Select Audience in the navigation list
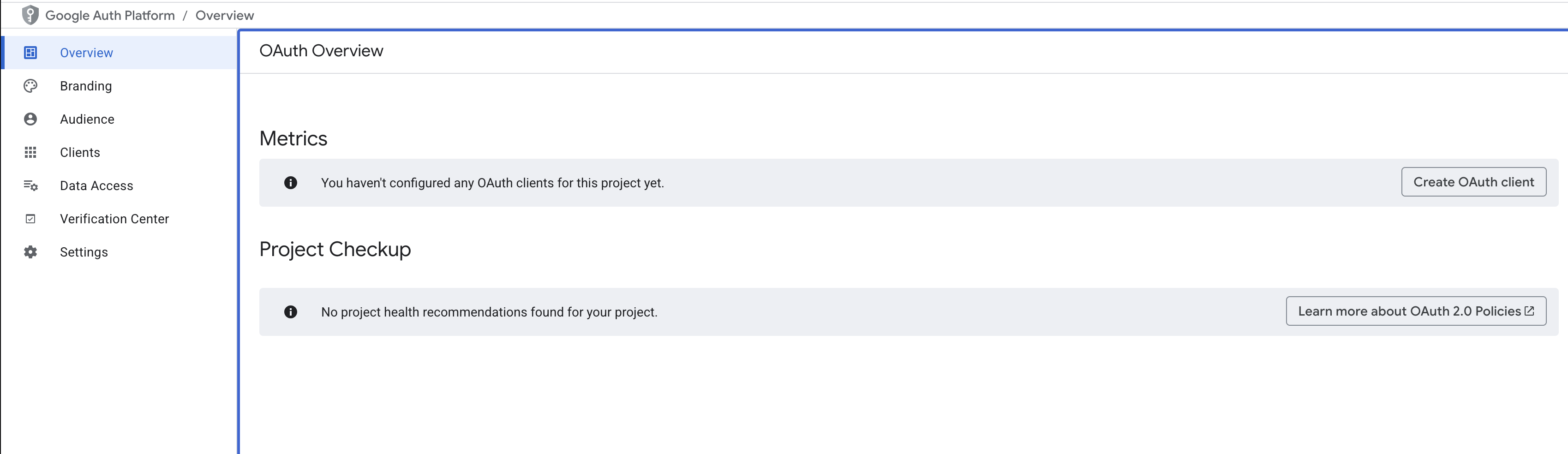This screenshot has height=454, width=1568. 87,119
